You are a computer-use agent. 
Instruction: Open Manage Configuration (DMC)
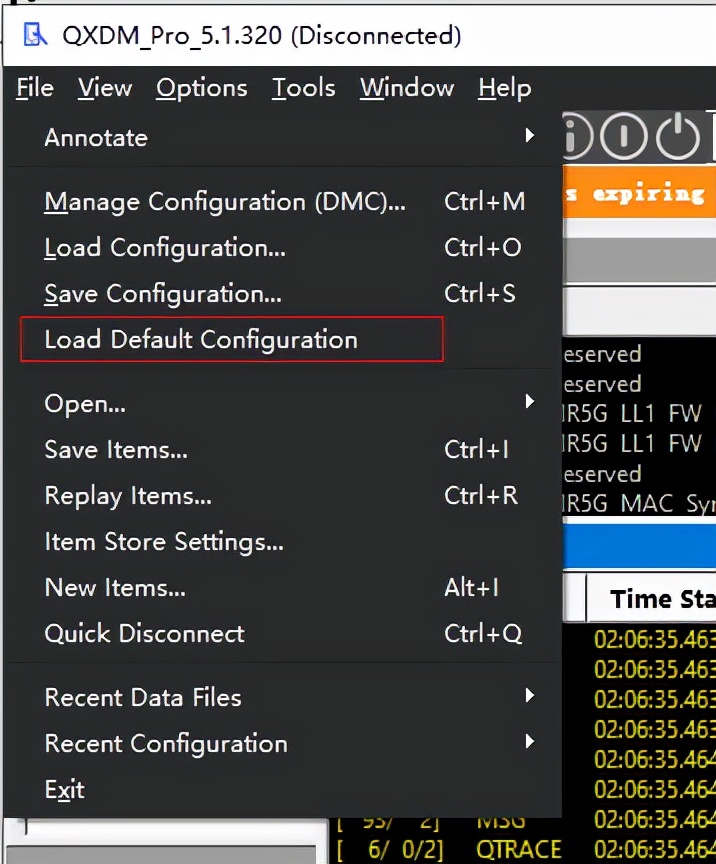224,201
